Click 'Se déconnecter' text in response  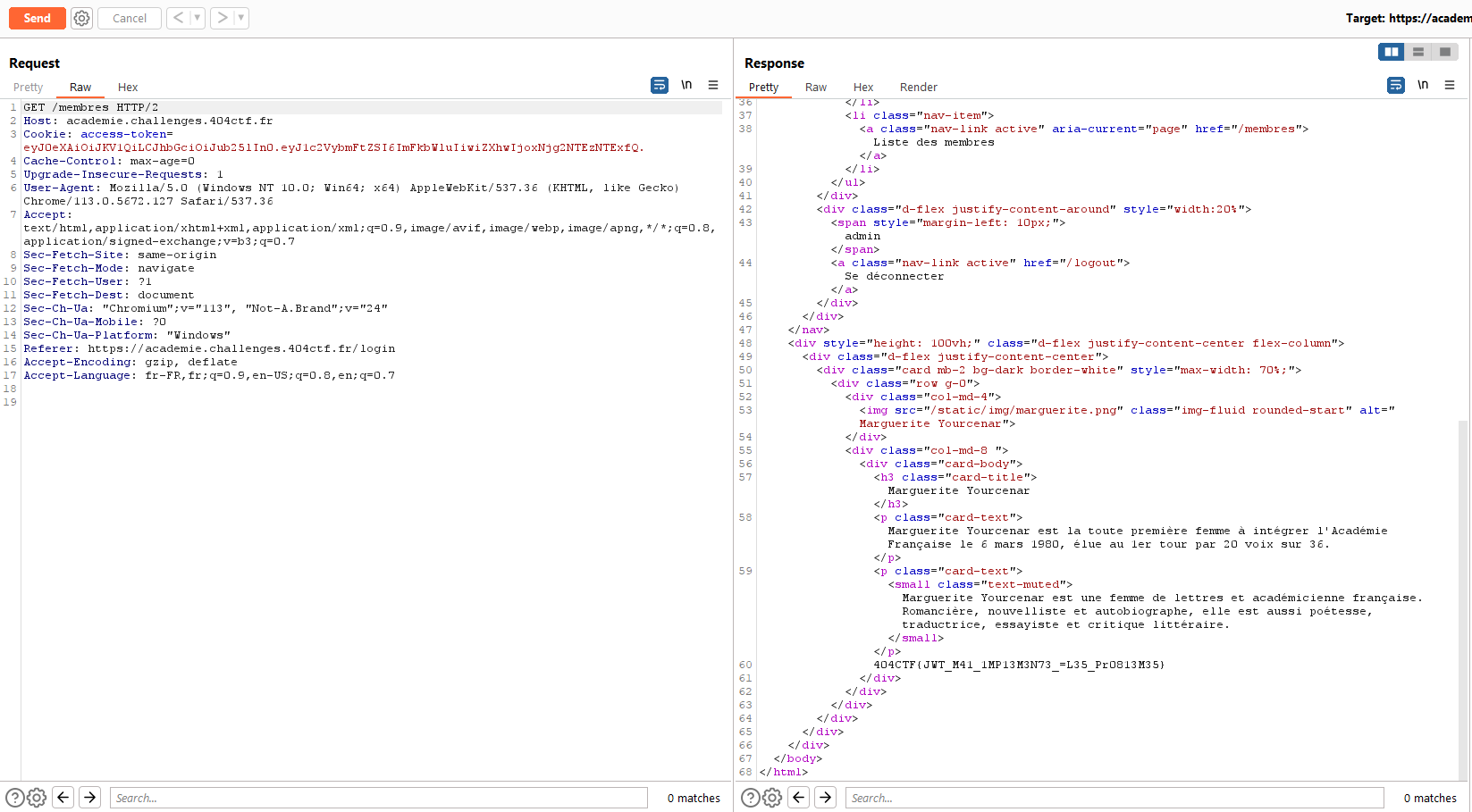point(894,276)
